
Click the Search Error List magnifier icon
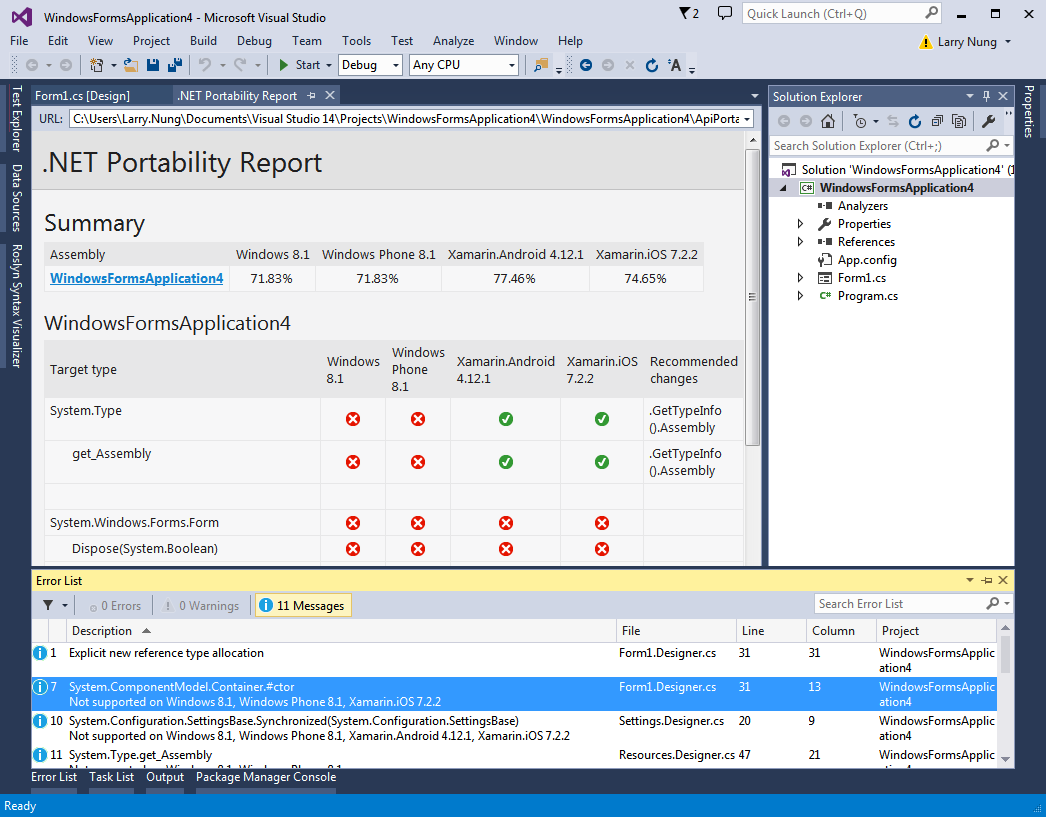[x=993, y=603]
